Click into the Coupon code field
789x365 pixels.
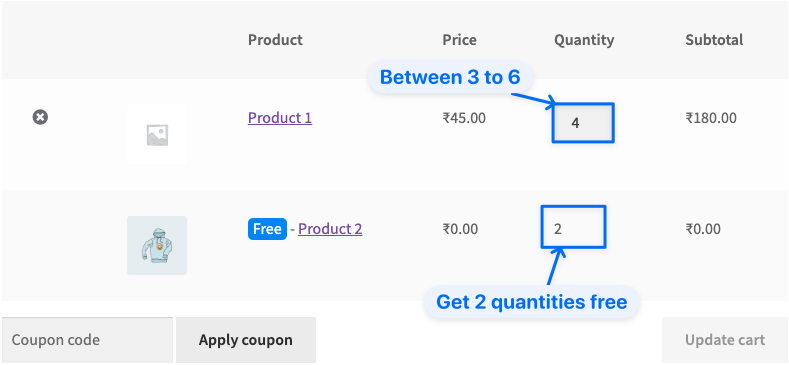87,340
